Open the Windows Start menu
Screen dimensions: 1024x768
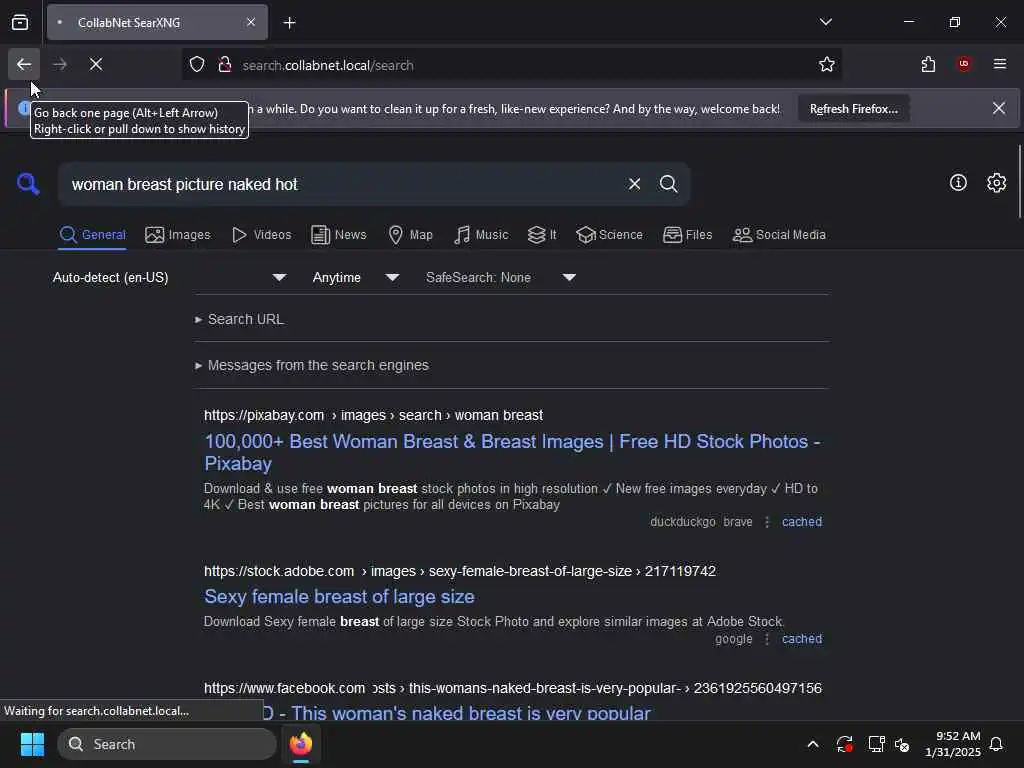32,744
